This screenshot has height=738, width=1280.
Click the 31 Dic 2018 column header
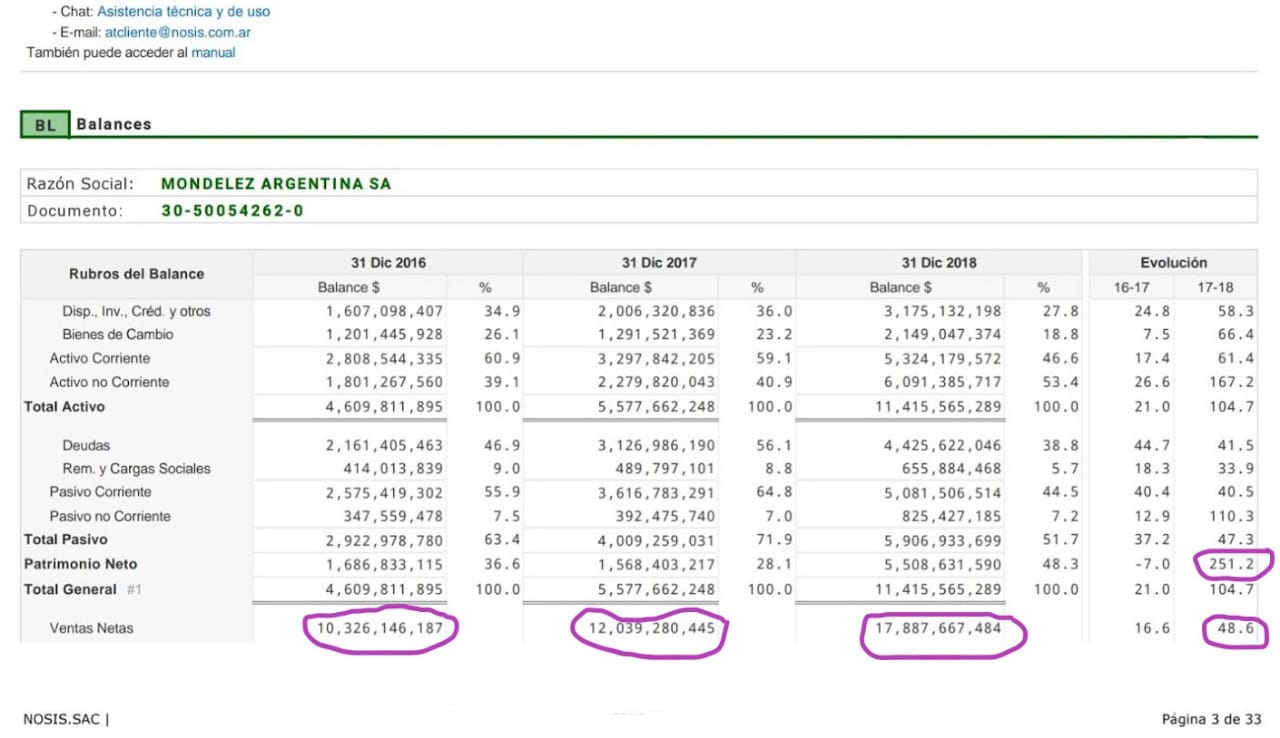coord(938,263)
